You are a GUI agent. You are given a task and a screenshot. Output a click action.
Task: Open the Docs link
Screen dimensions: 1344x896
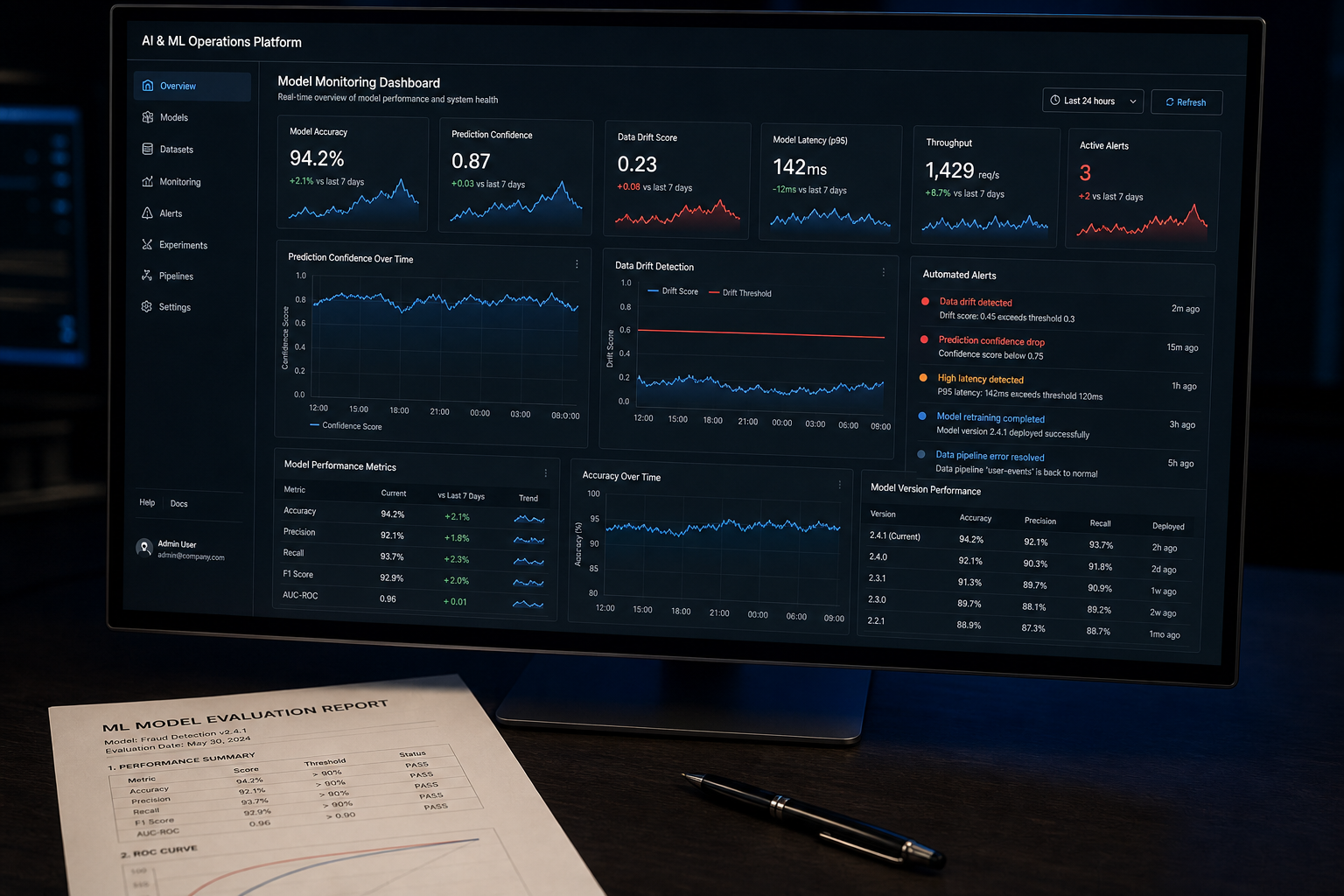(x=179, y=503)
